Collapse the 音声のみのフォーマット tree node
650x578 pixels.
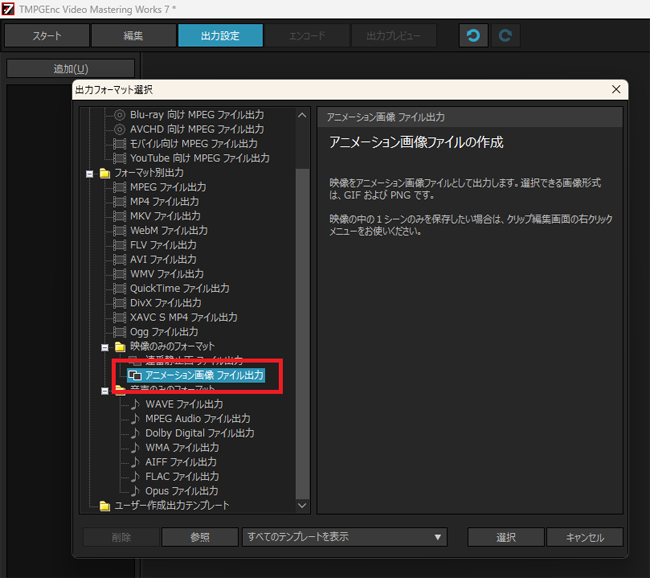(x=105, y=391)
